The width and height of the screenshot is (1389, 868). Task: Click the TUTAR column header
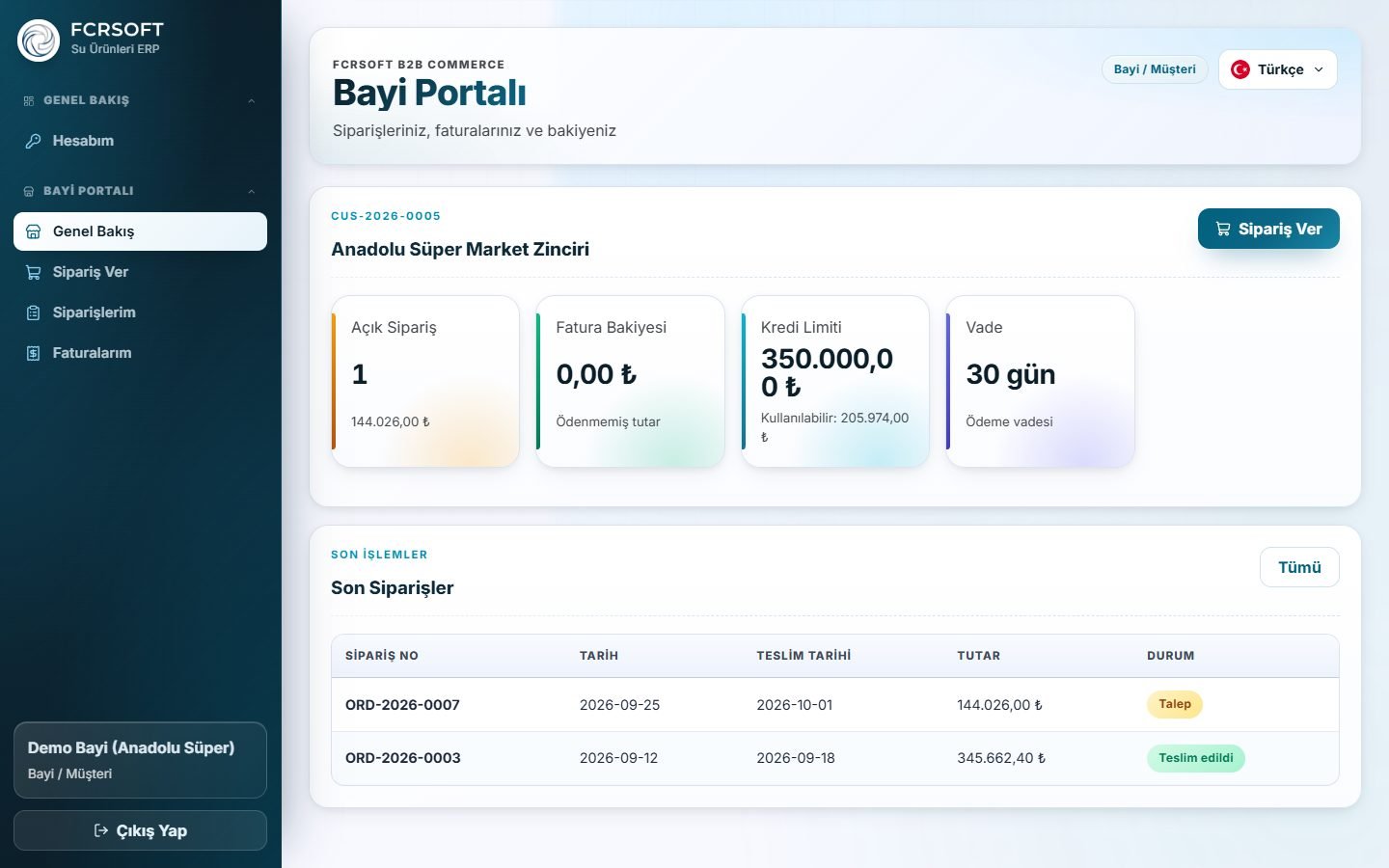978,656
